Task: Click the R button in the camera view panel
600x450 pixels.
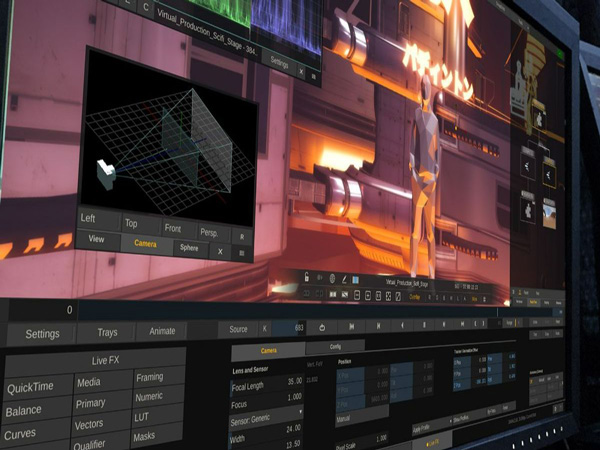Action: [240, 234]
